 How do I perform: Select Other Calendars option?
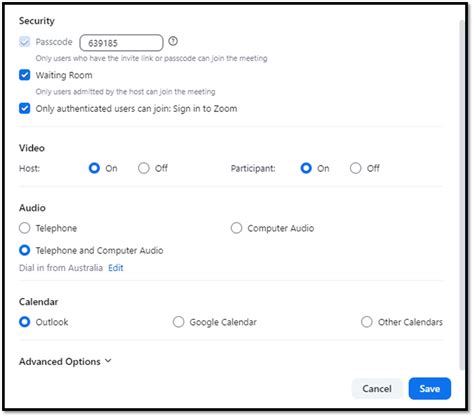click(x=367, y=322)
